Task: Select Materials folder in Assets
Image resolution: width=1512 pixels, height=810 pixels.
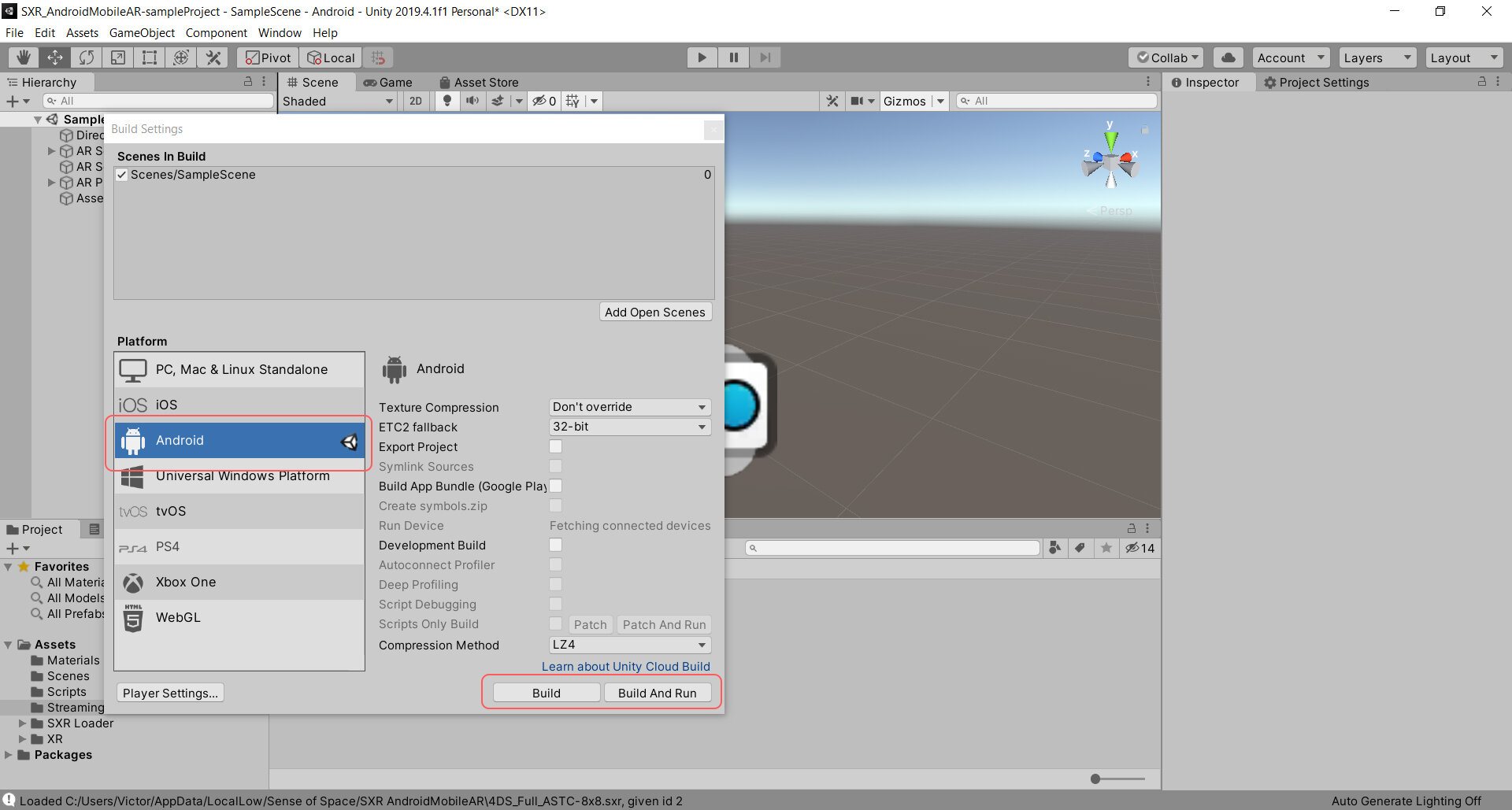Action: tap(65, 660)
